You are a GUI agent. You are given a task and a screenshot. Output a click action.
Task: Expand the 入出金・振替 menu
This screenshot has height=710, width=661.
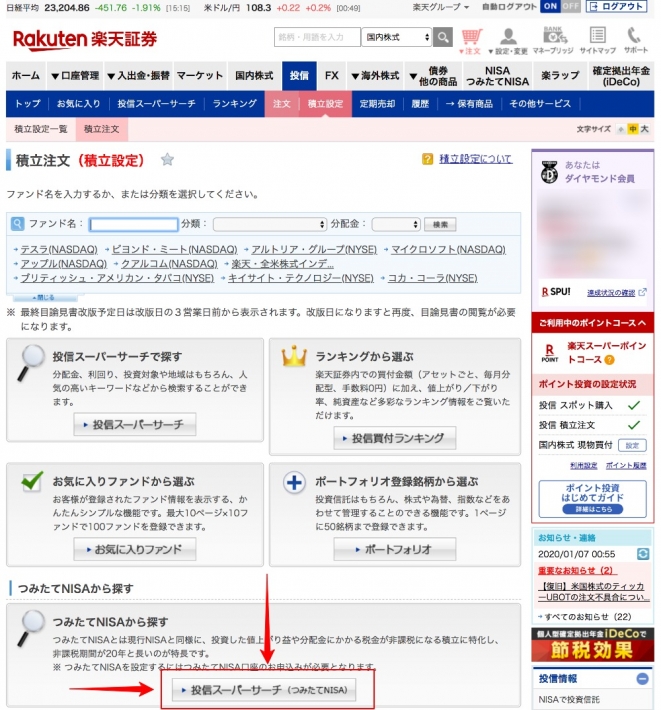138,76
